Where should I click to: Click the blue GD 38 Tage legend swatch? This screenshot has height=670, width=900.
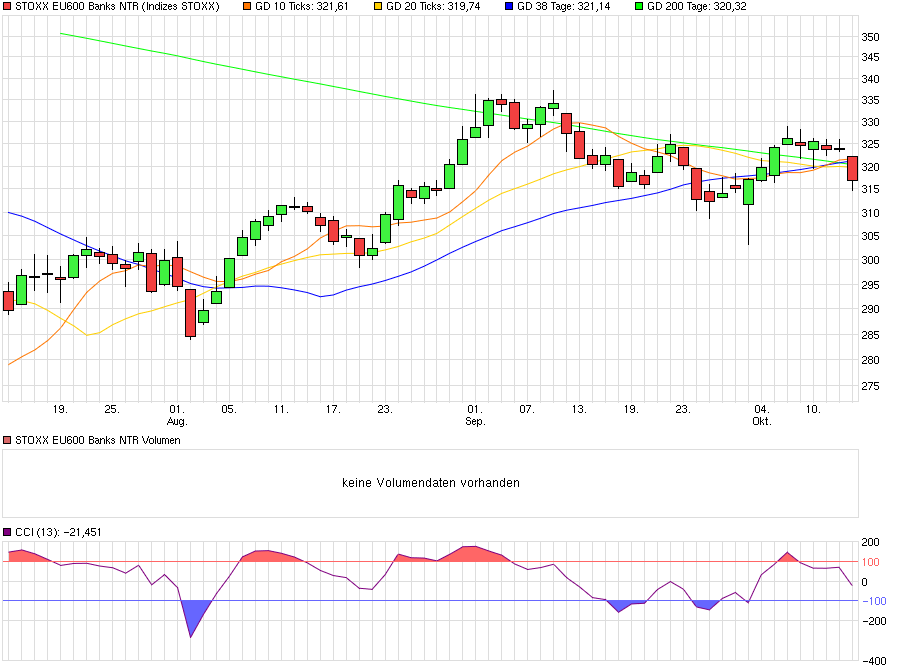pos(509,7)
